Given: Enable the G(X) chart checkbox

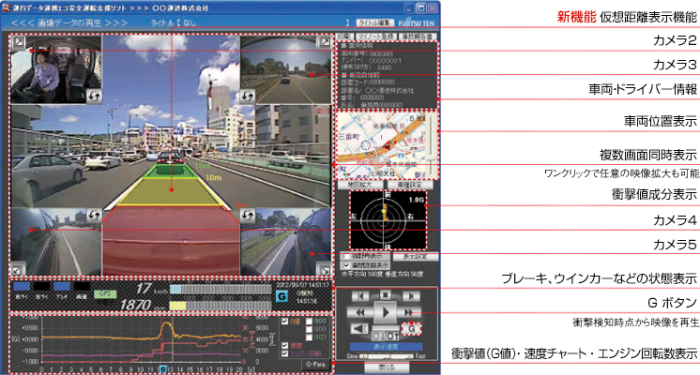Looking at the screenshot, I should click(x=309, y=321).
